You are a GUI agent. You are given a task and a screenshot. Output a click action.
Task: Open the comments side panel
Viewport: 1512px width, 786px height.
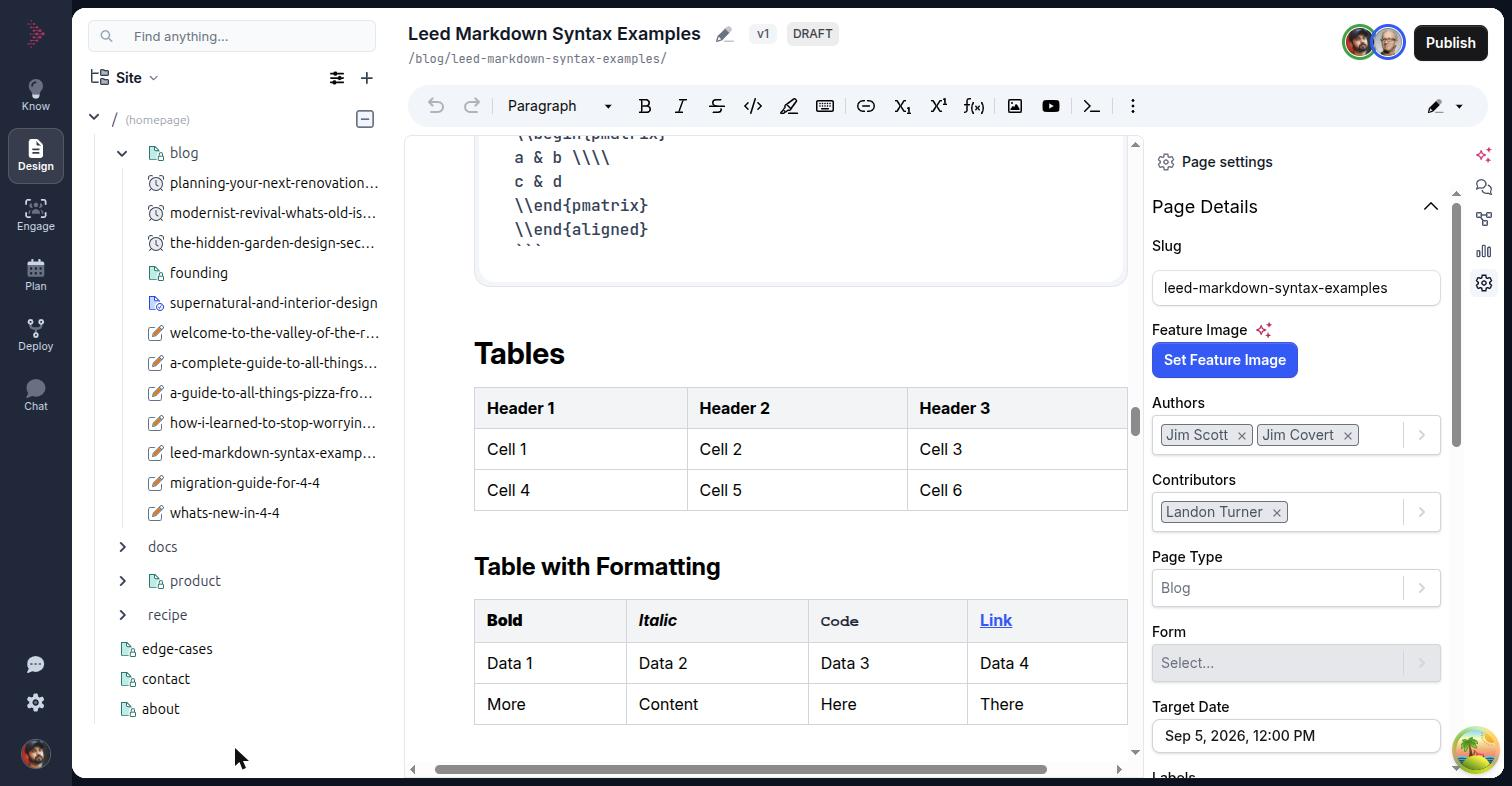1484,187
